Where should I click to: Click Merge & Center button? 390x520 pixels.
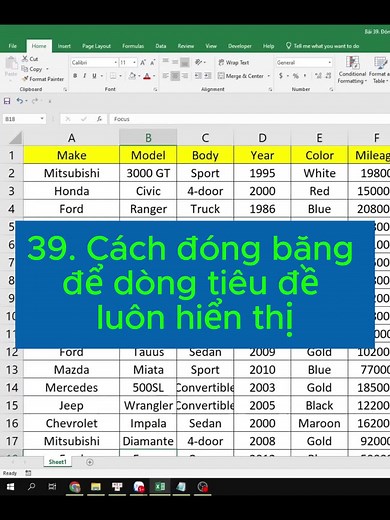point(241,76)
